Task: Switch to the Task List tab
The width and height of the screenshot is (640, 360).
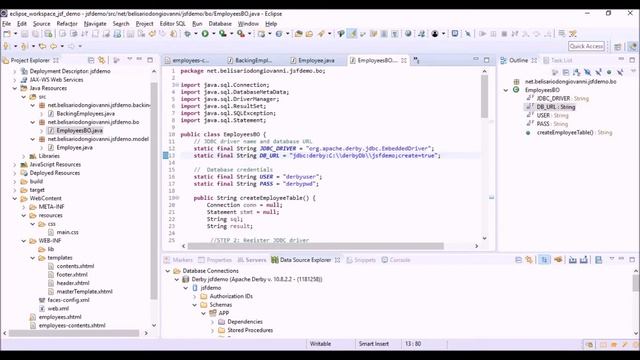Action: coord(558,60)
